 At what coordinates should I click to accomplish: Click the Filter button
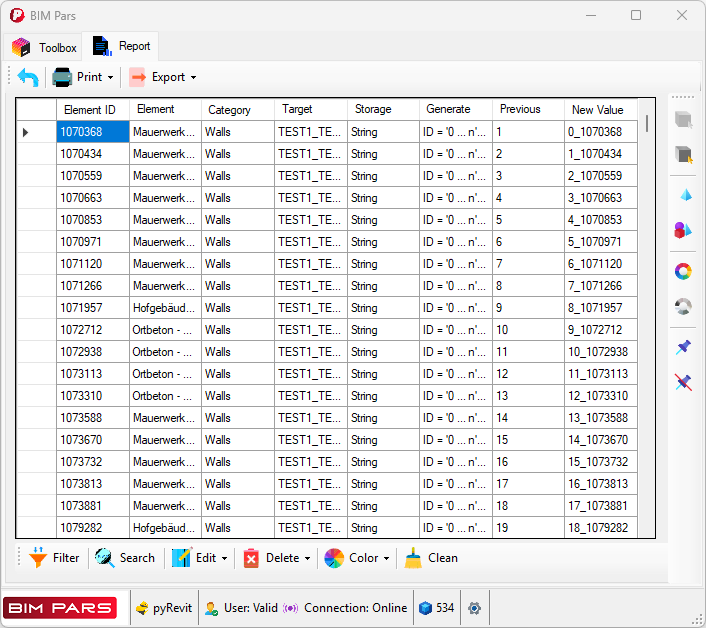[x=54, y=558]
